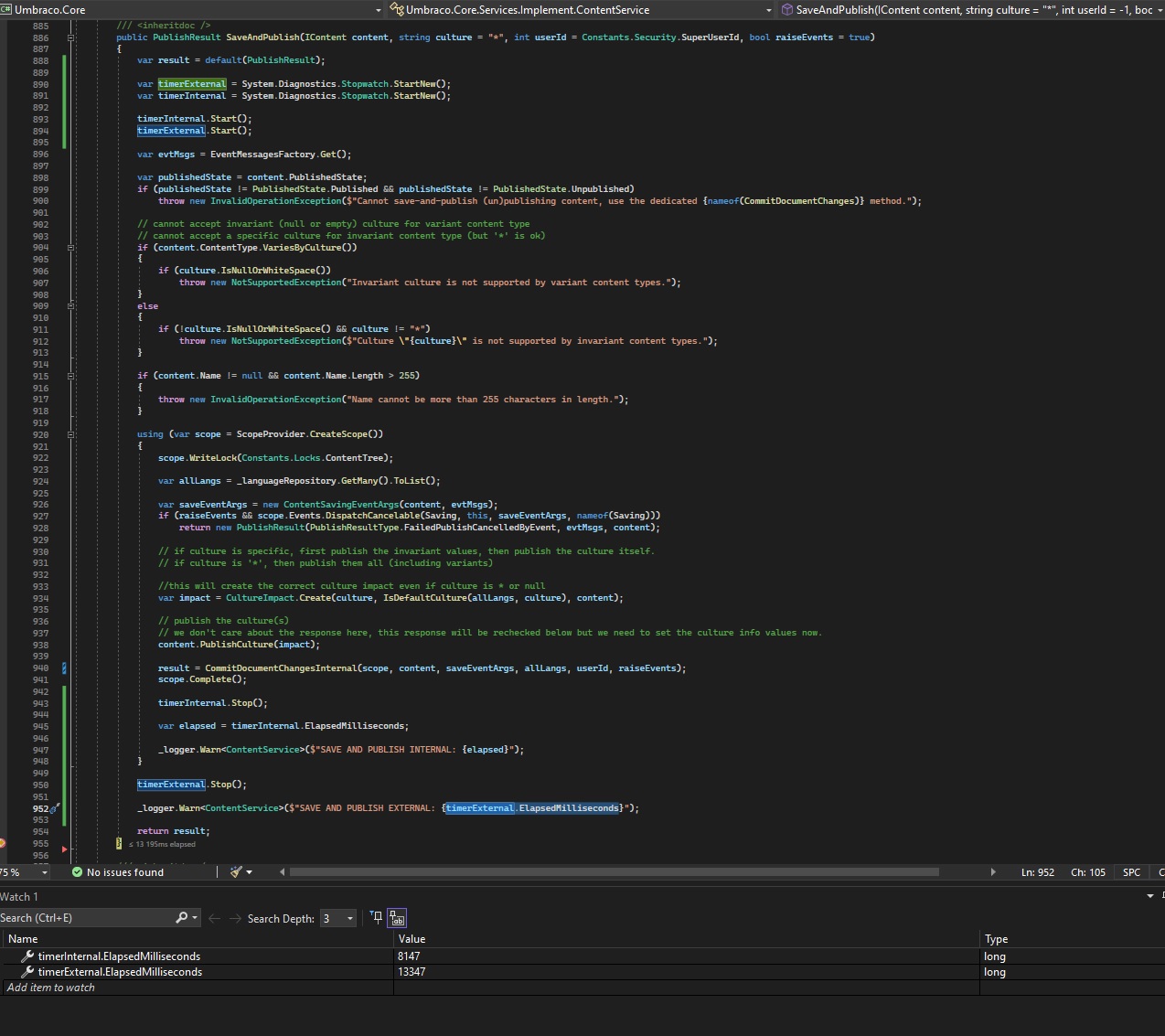Click timerInternal.Stop() at line 943

[213, 703]
